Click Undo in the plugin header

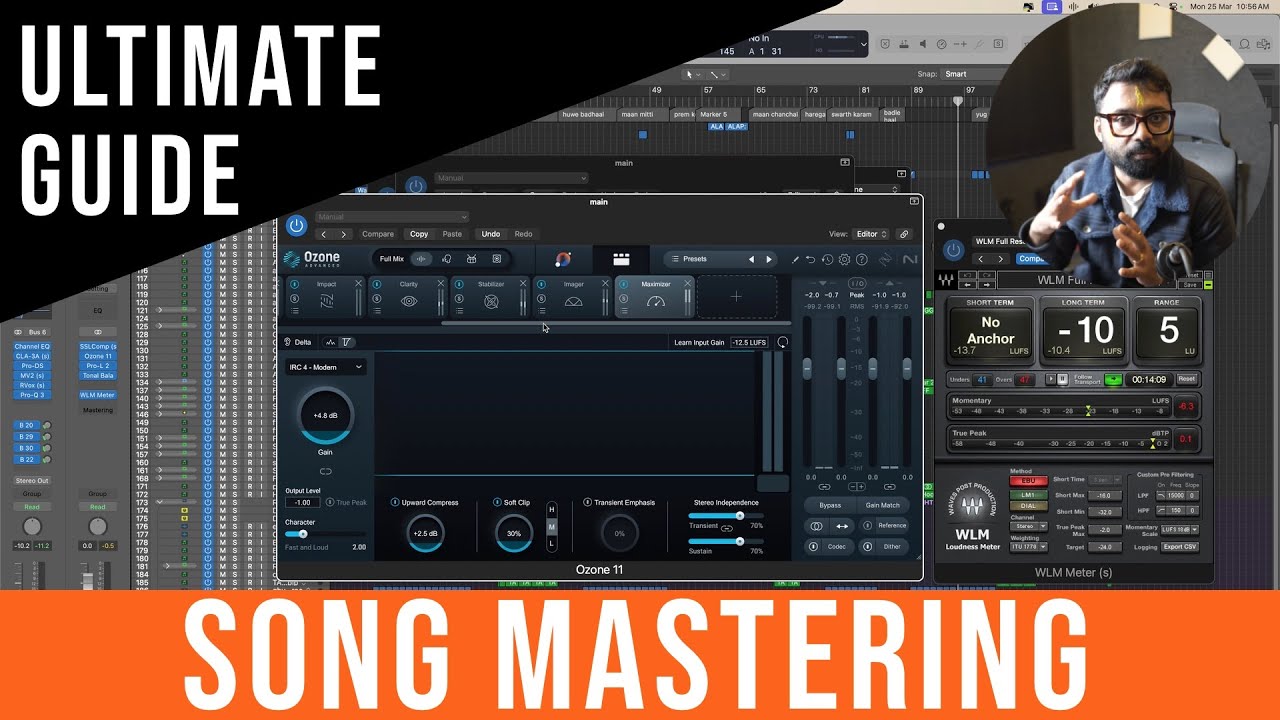point(491,234)
